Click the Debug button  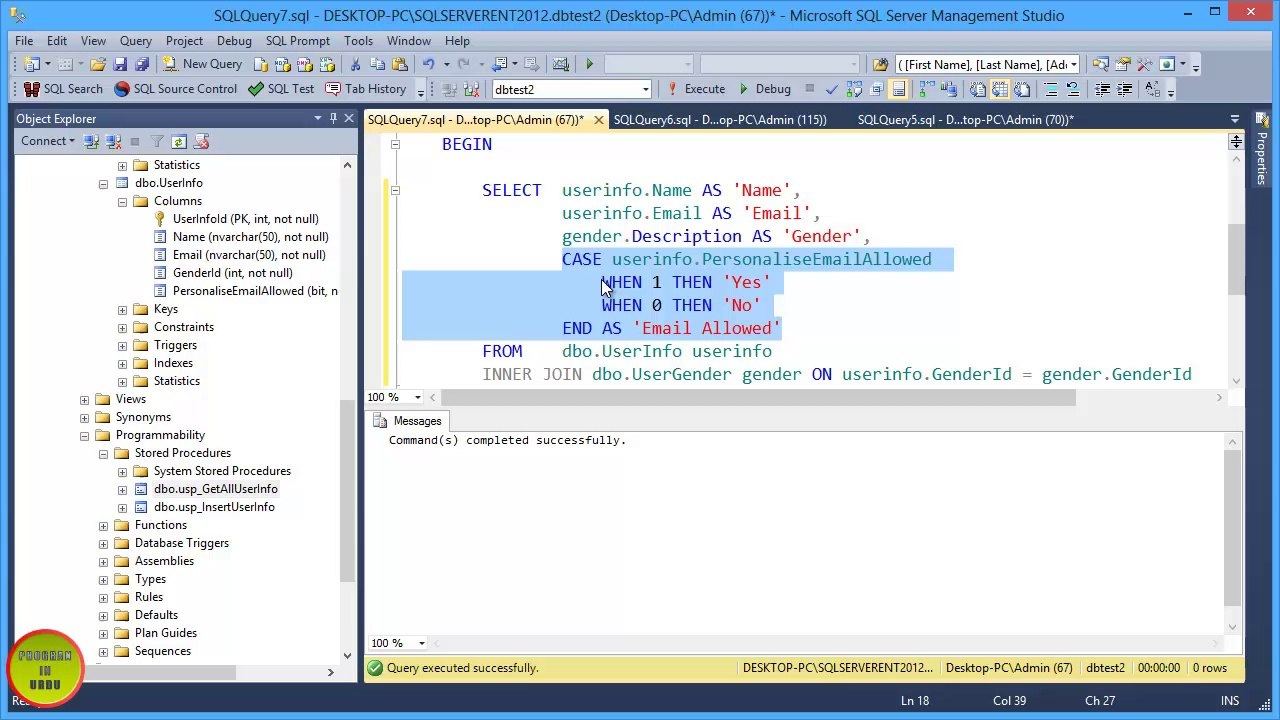[765, 89]
